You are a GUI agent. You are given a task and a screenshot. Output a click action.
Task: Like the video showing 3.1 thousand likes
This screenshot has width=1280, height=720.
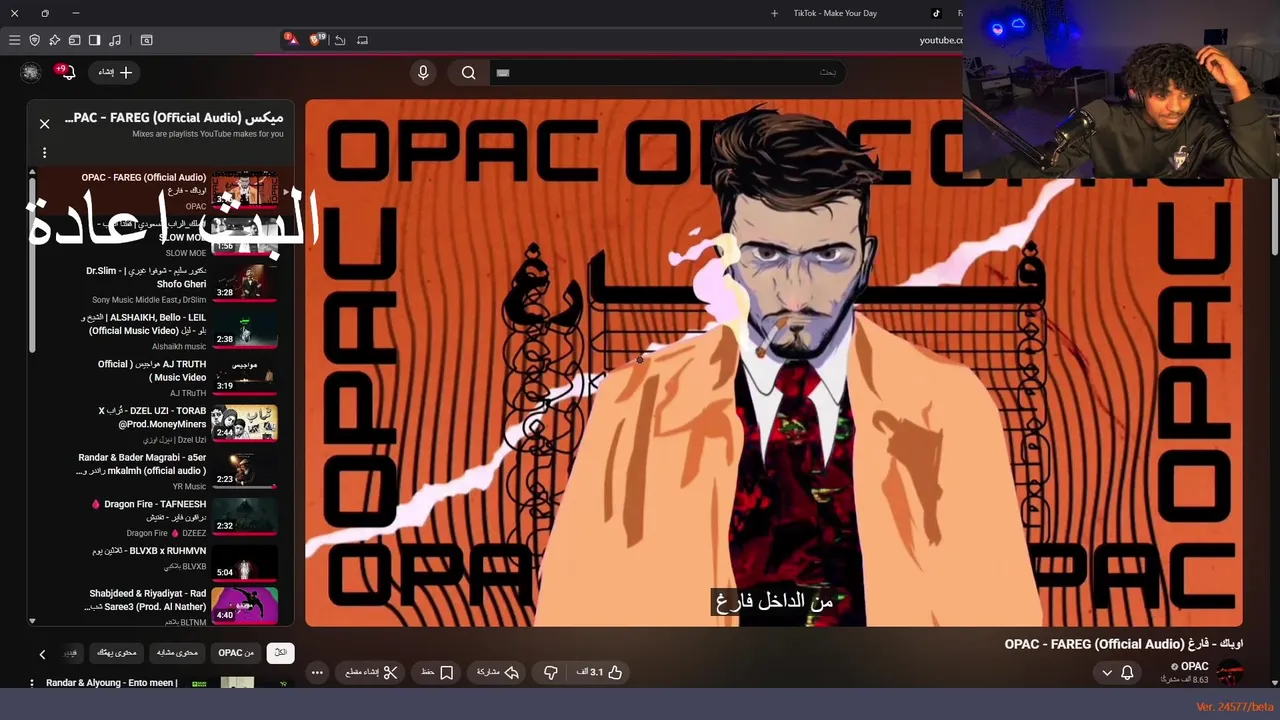(600, 673)
